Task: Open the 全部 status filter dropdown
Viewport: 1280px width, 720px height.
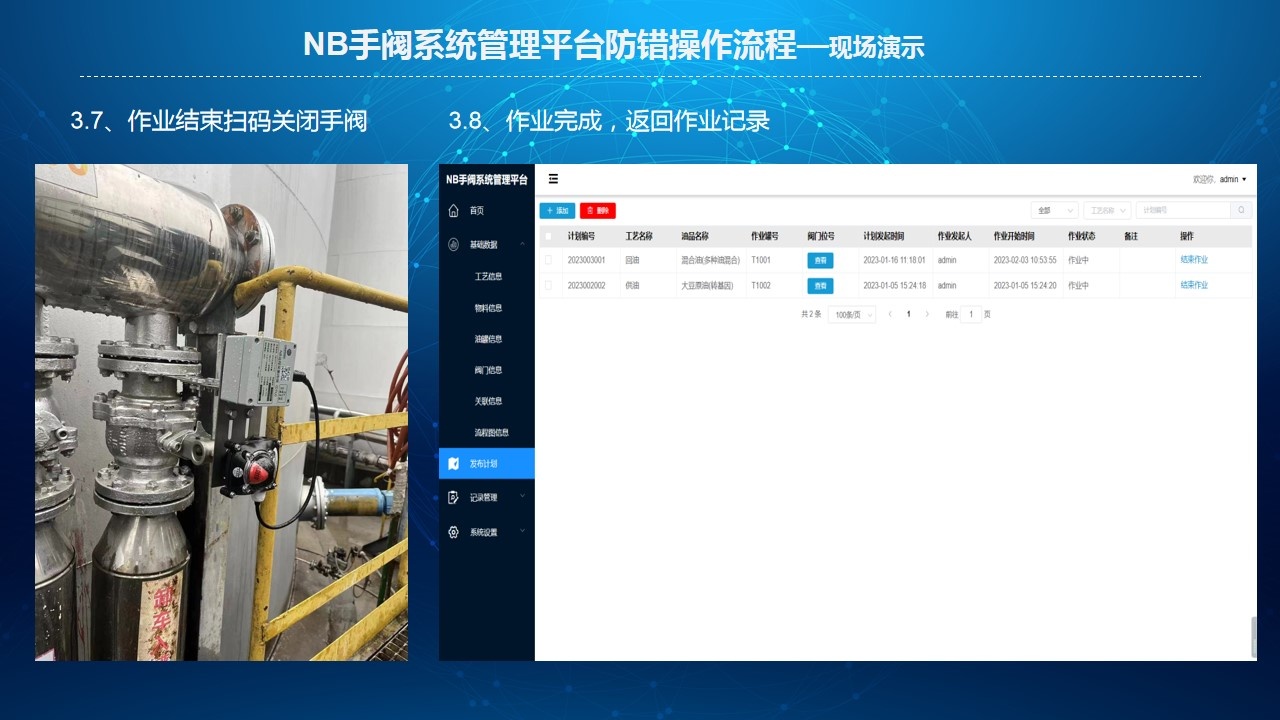Action: tap(1054, 211)
